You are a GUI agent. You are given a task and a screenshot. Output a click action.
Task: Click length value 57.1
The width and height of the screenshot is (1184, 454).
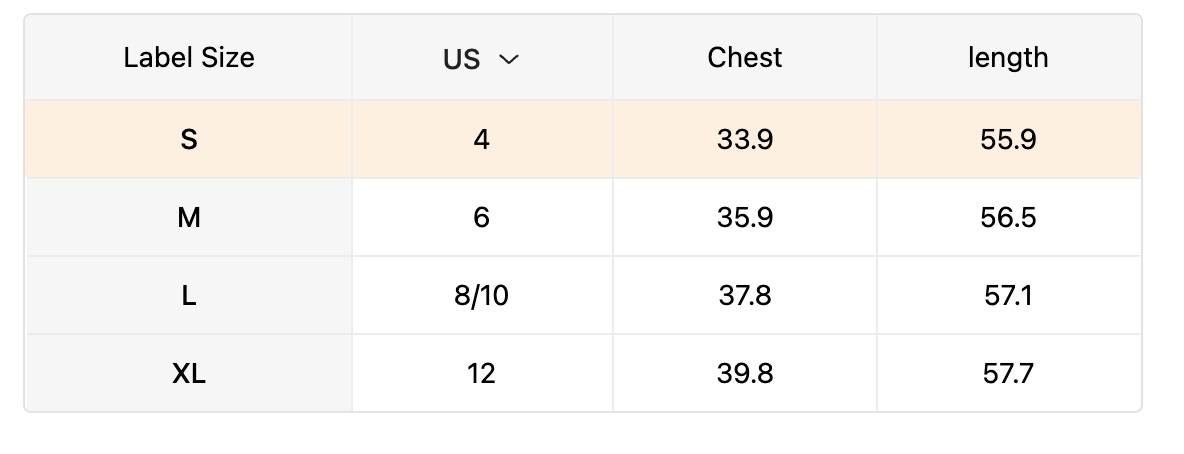1008,296
